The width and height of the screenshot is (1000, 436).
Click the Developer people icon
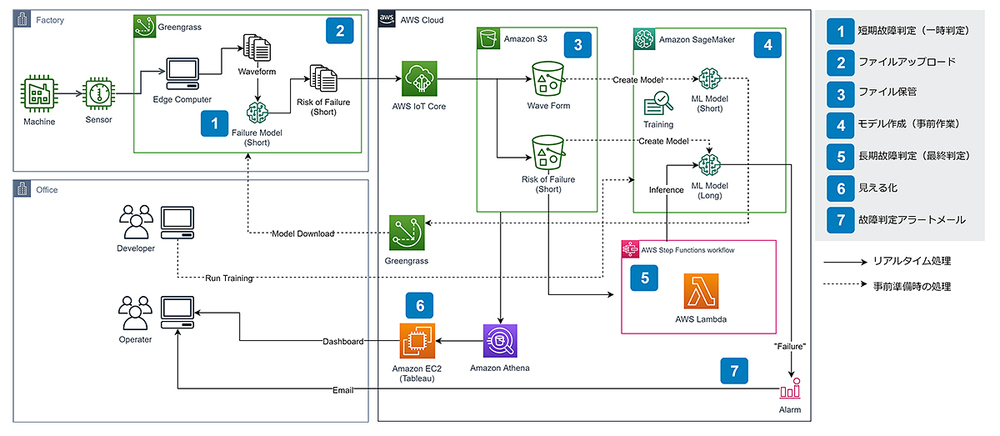click(134, 221)
